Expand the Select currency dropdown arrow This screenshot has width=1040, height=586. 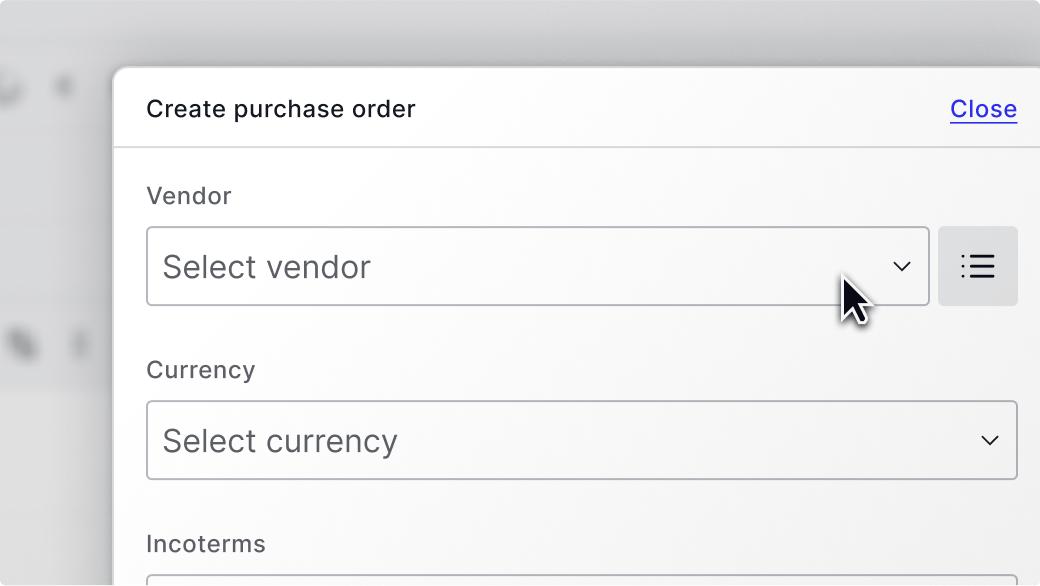[x=990, y=440]
